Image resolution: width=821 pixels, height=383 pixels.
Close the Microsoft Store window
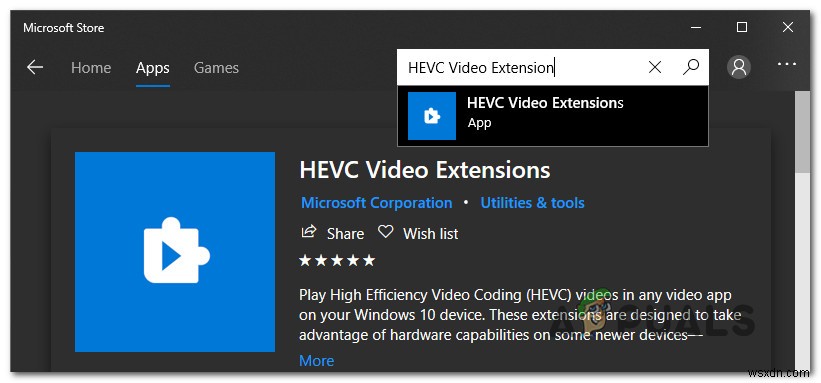788,27
